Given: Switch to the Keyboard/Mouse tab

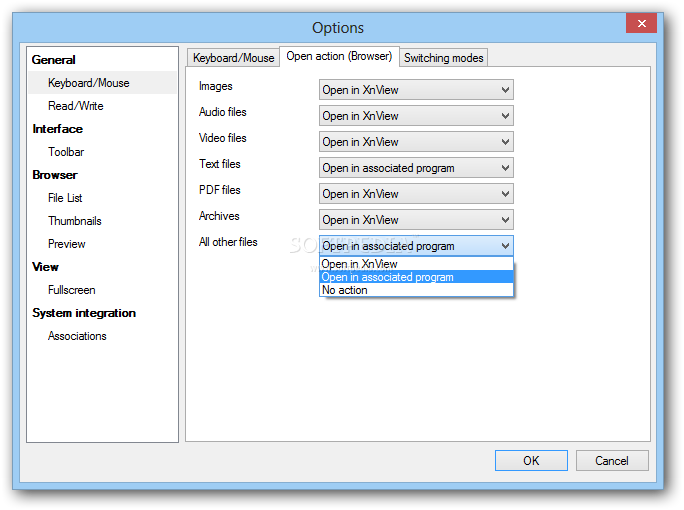Looking at the screenshot, I should [233, 58].
